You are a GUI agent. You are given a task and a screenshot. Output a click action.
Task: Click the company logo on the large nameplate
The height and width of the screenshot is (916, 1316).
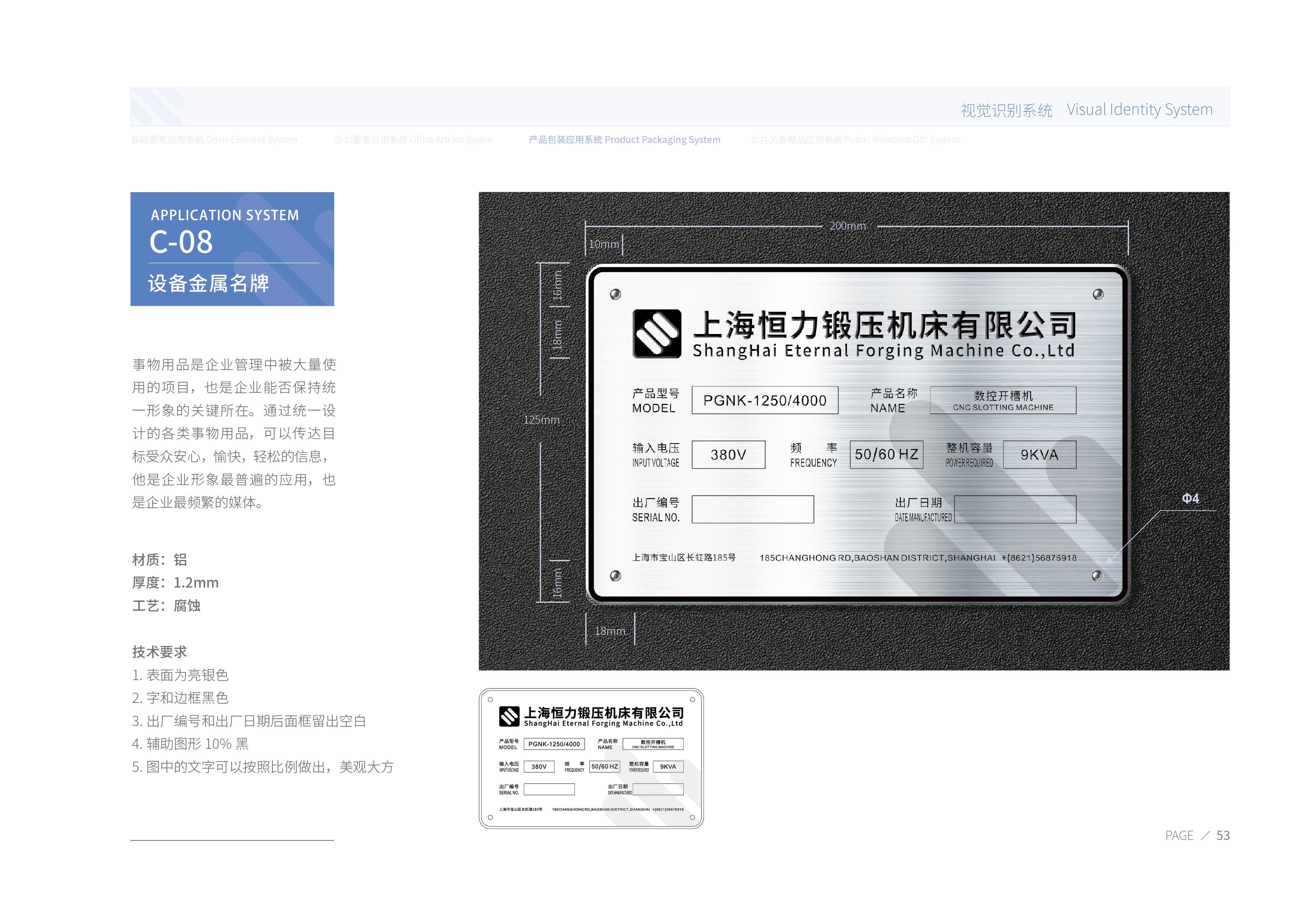tap(657, 333)
